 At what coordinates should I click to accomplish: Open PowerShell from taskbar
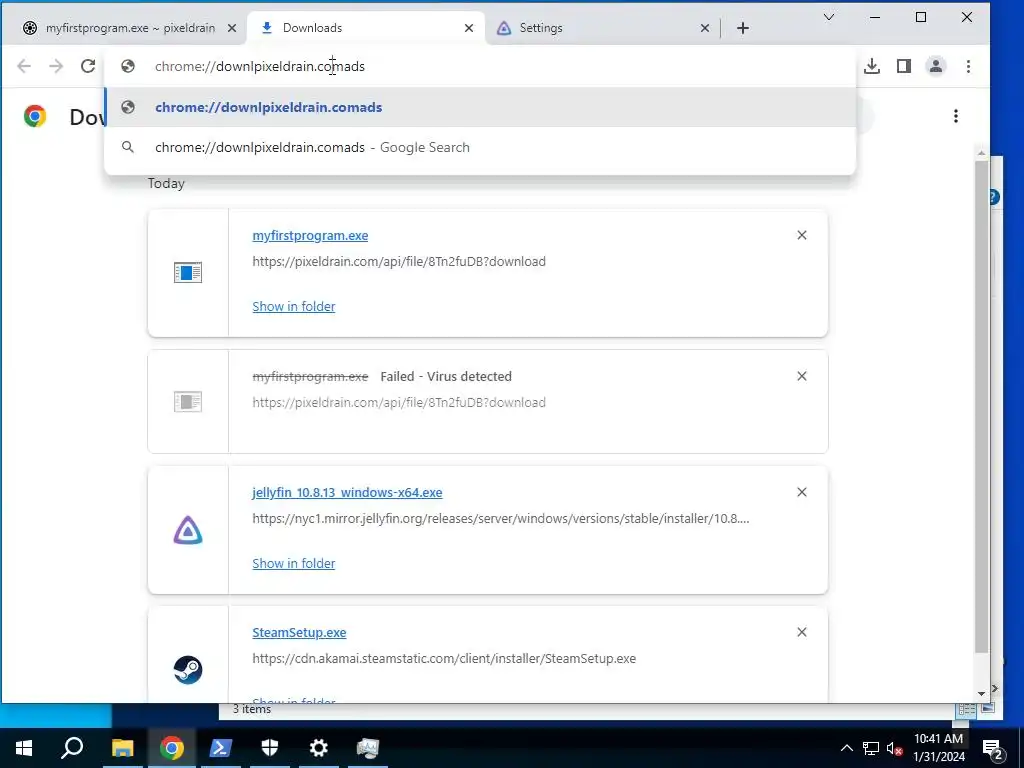pyautogui.click(x=220, y=748)
